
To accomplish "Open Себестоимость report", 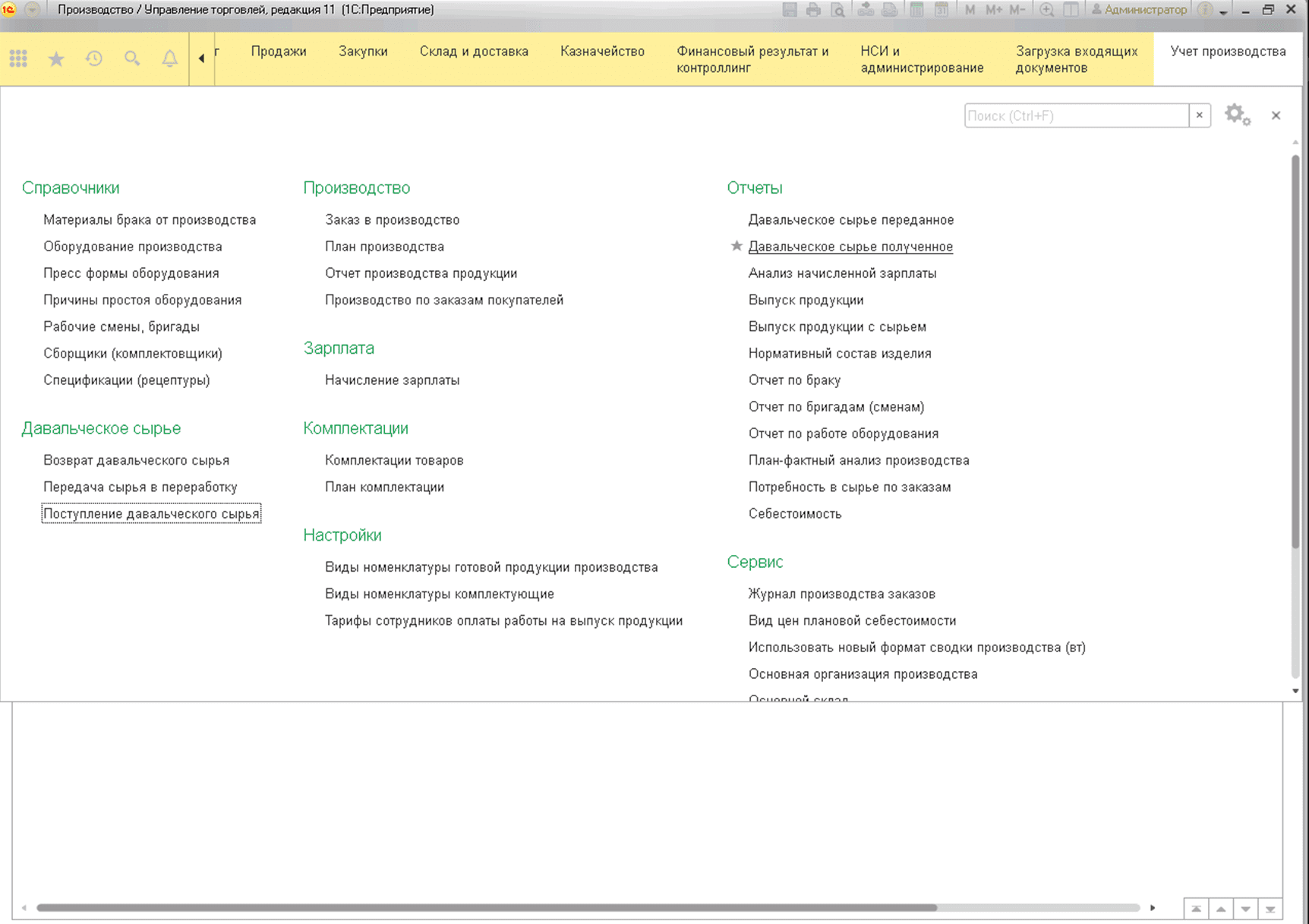I will [x=795, y=513].
